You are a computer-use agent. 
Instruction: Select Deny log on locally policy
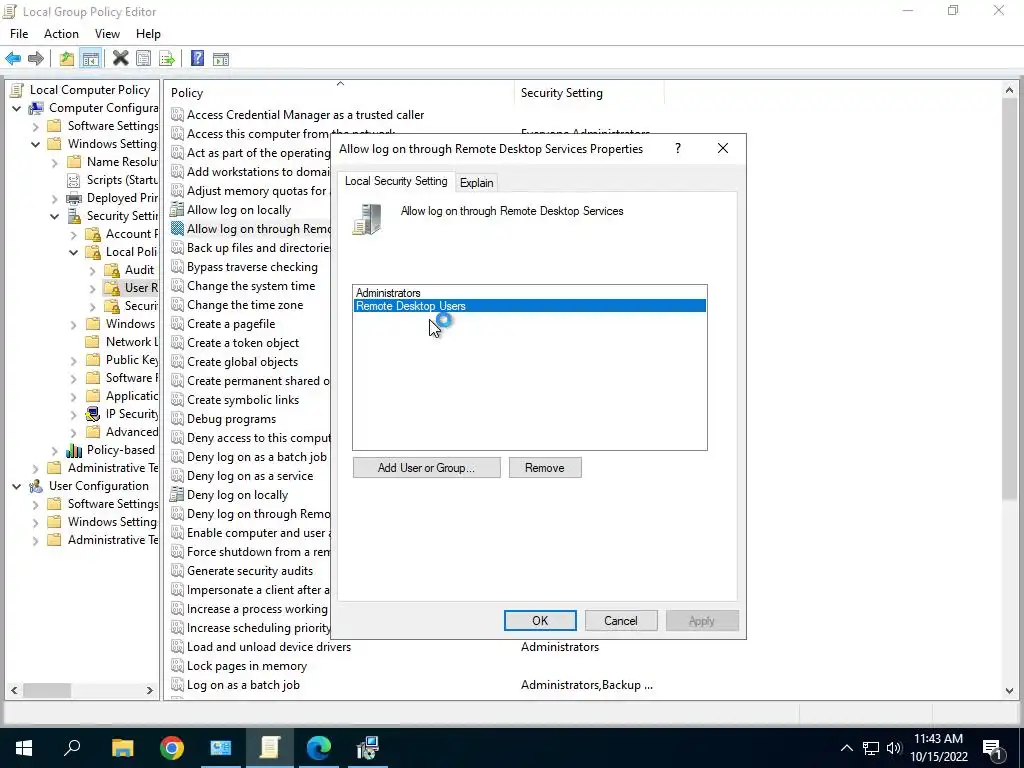point(237,495)
